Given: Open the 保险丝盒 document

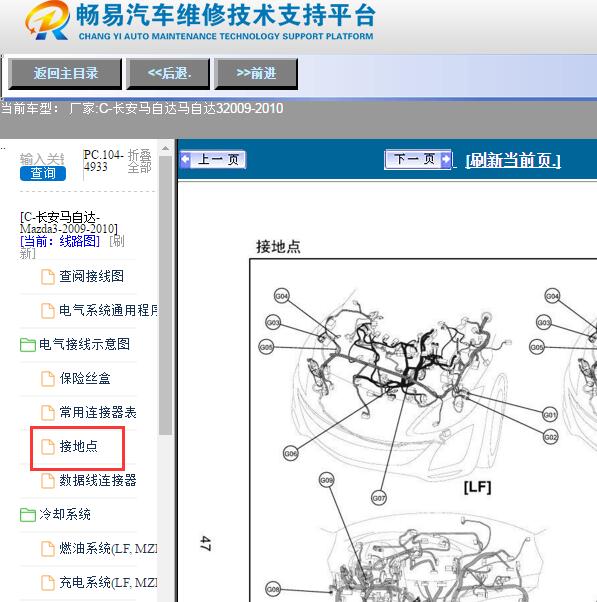Looking at the screenshot, I should 85,379.
